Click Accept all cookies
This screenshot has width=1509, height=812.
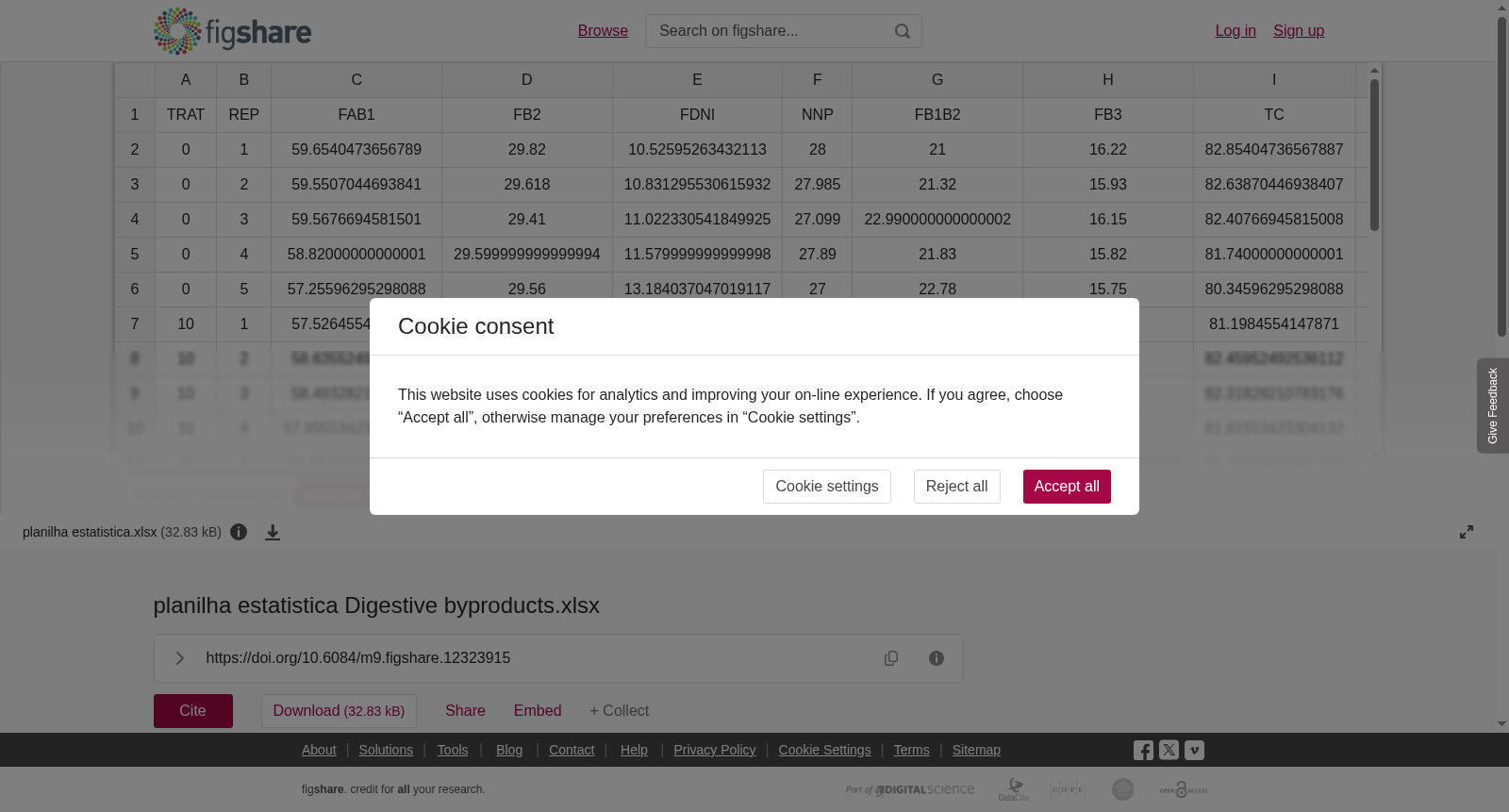click(1067, 487)
